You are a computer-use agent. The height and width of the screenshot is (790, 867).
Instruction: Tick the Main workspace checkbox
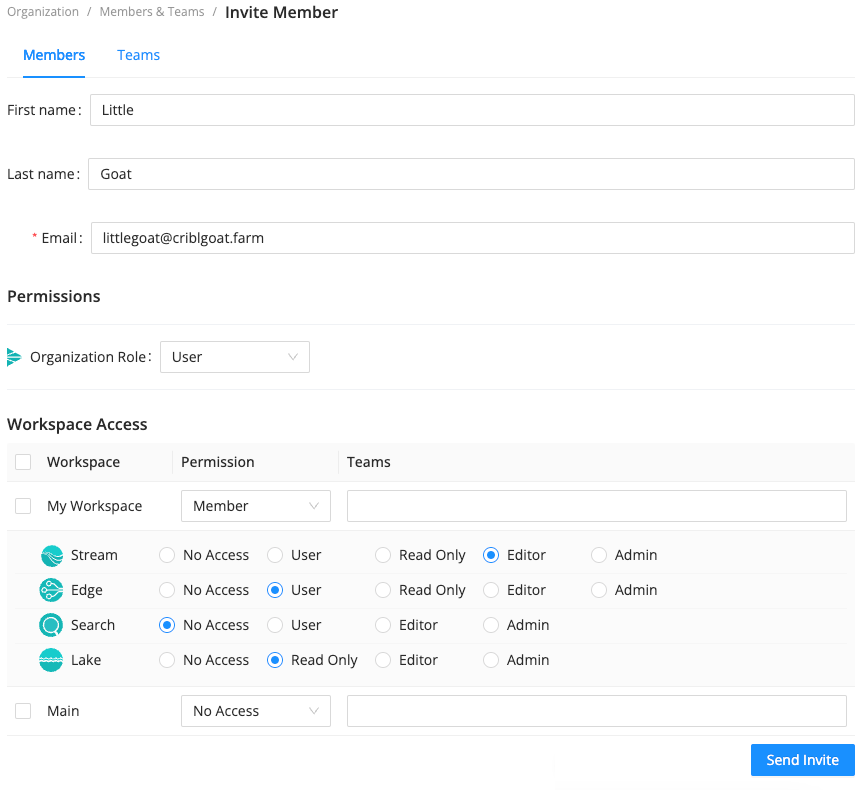click(x=23, y=711)
